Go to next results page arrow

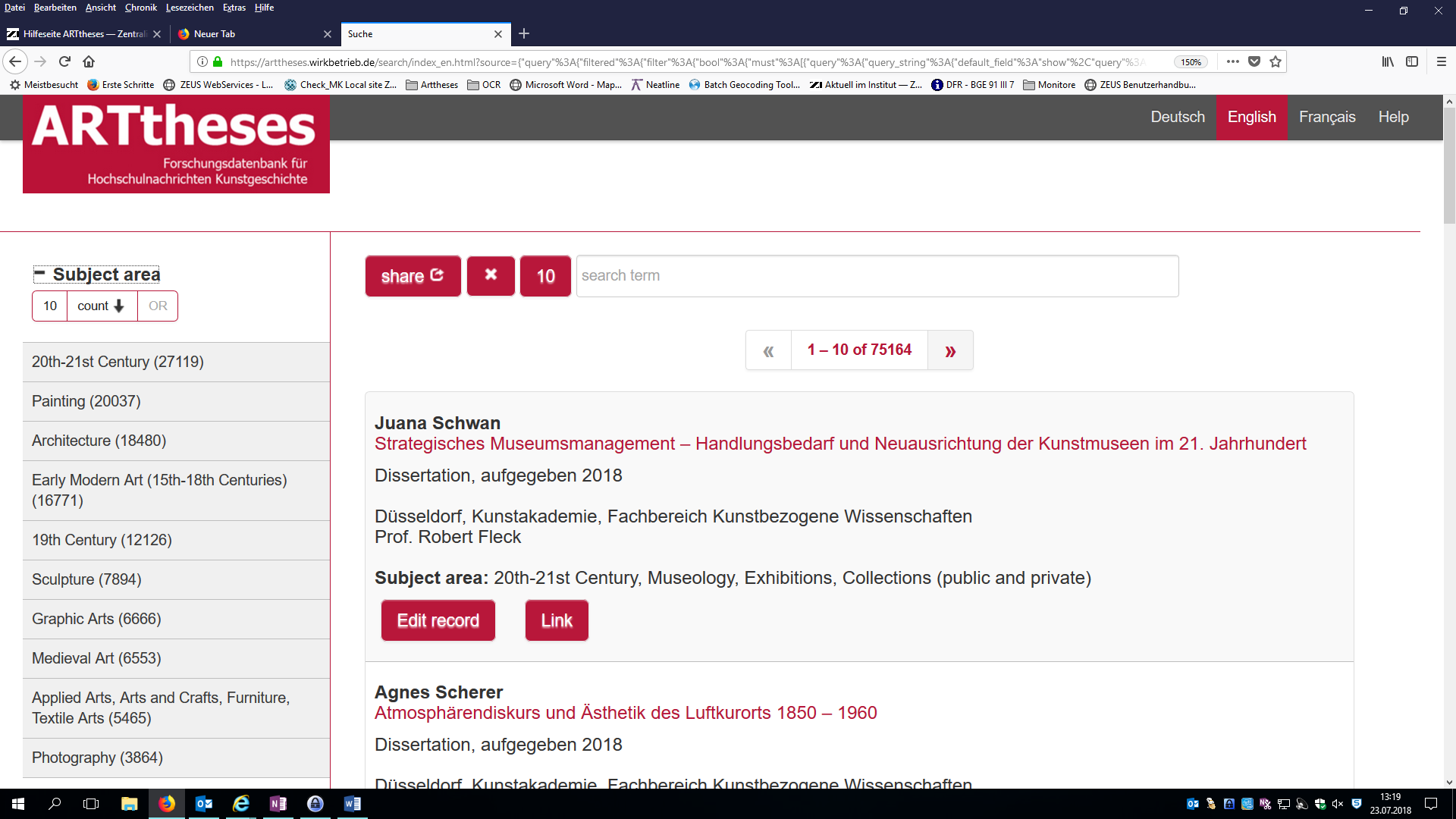coord(950,350)
